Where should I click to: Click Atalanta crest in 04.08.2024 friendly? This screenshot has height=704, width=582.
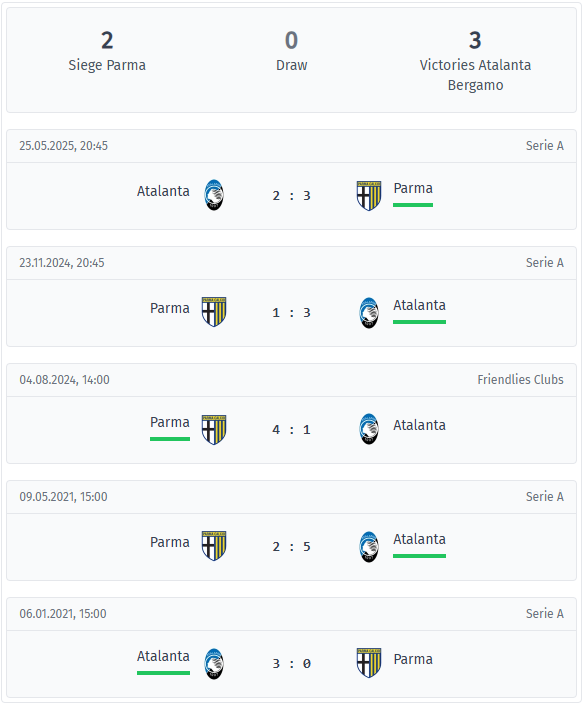(x=369, y=429)
